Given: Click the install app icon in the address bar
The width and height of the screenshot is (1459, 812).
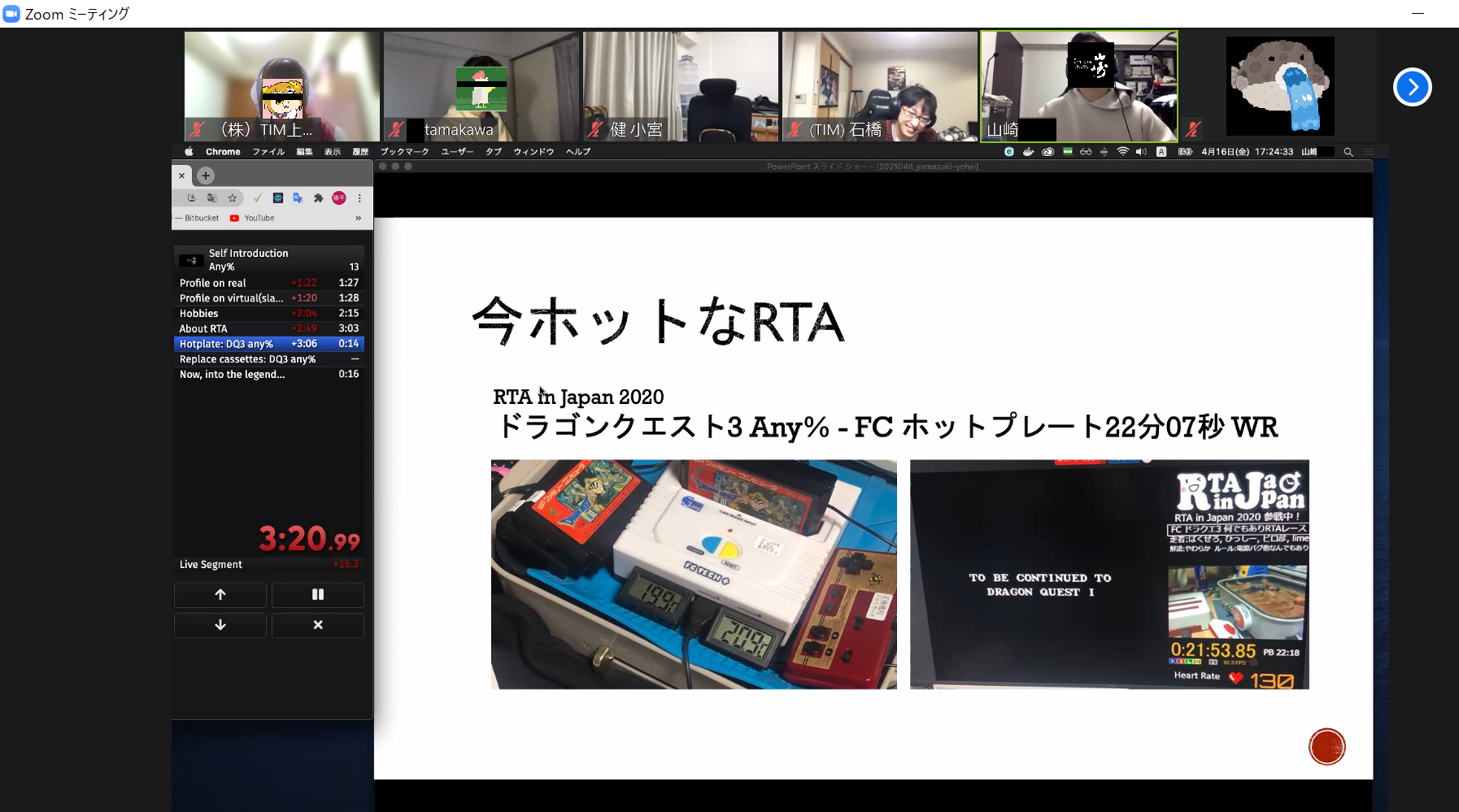Looking at the screenshot, I should coord(191,198).
